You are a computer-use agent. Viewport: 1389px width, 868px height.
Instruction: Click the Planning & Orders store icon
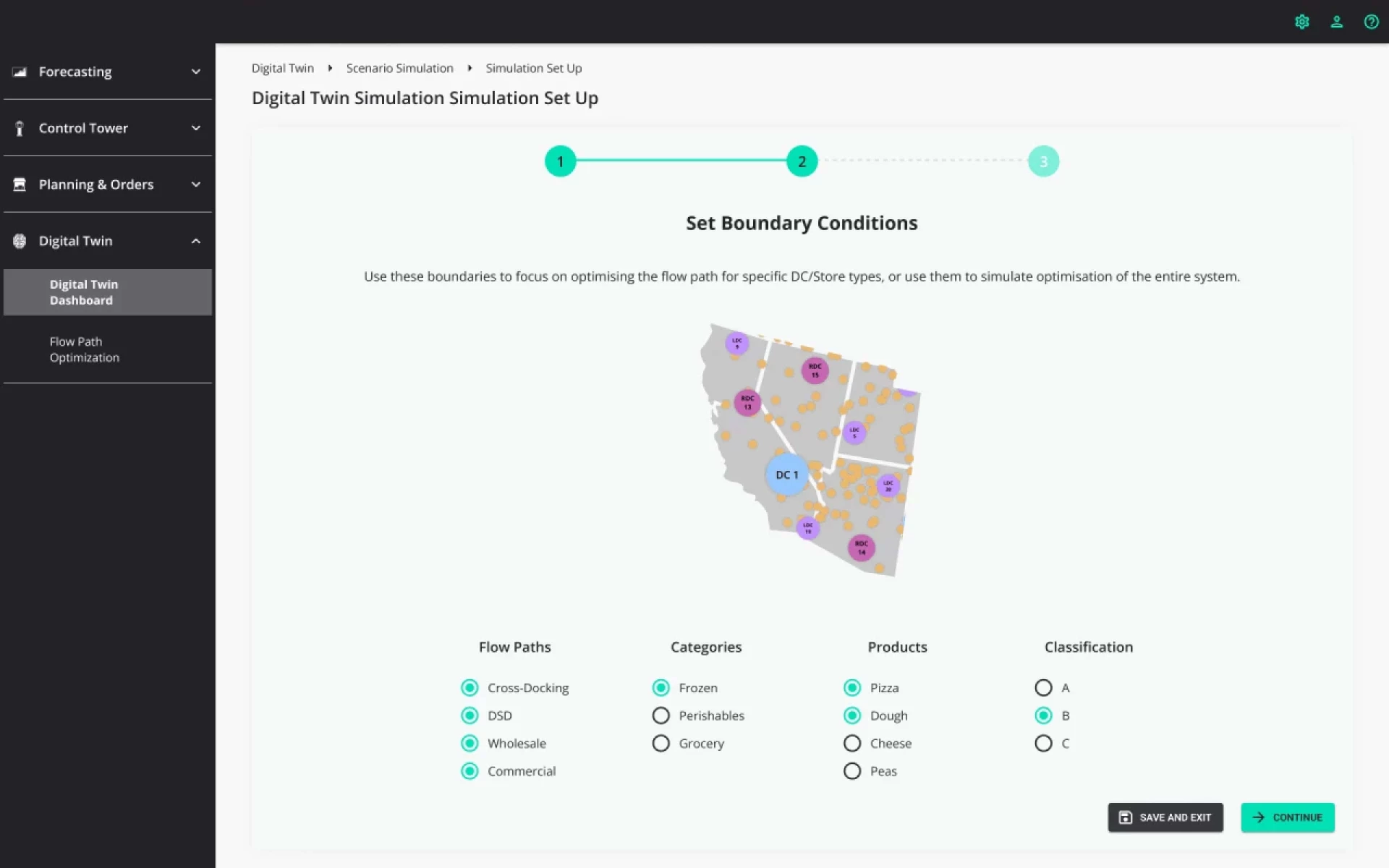click(x=20, y=184)
